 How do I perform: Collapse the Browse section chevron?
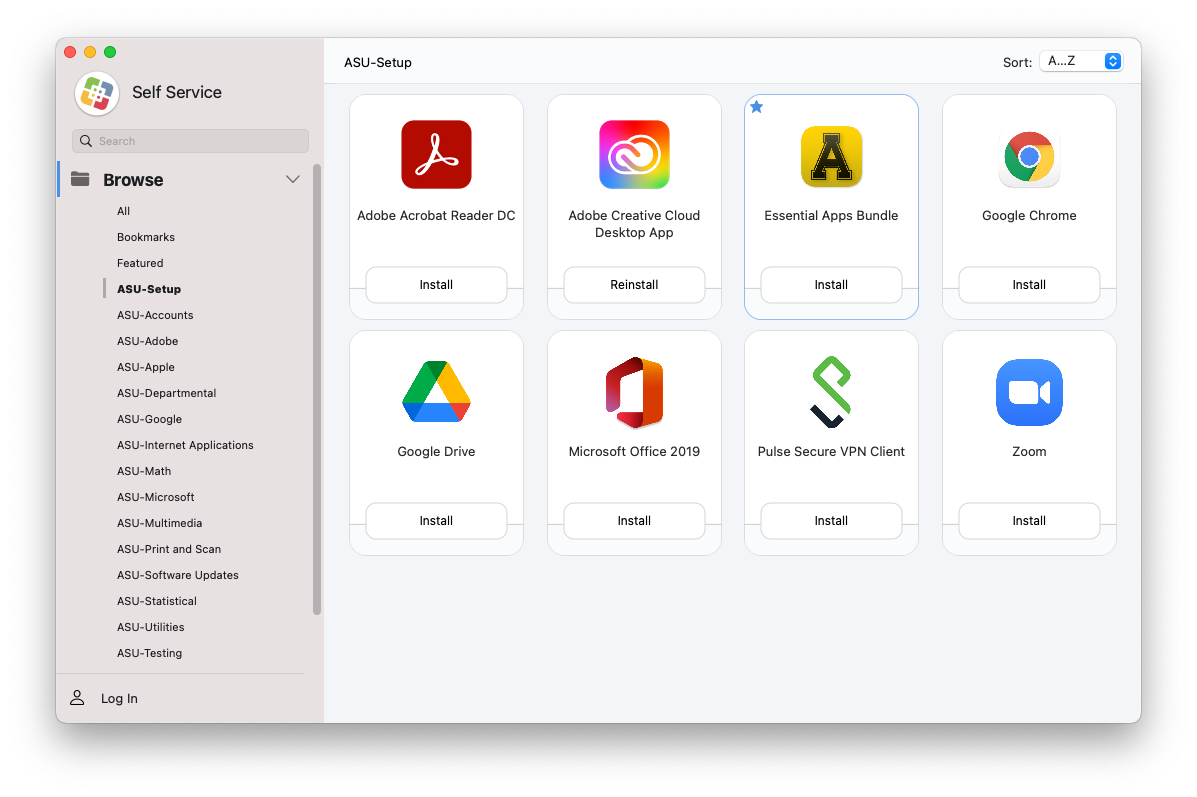293,180
